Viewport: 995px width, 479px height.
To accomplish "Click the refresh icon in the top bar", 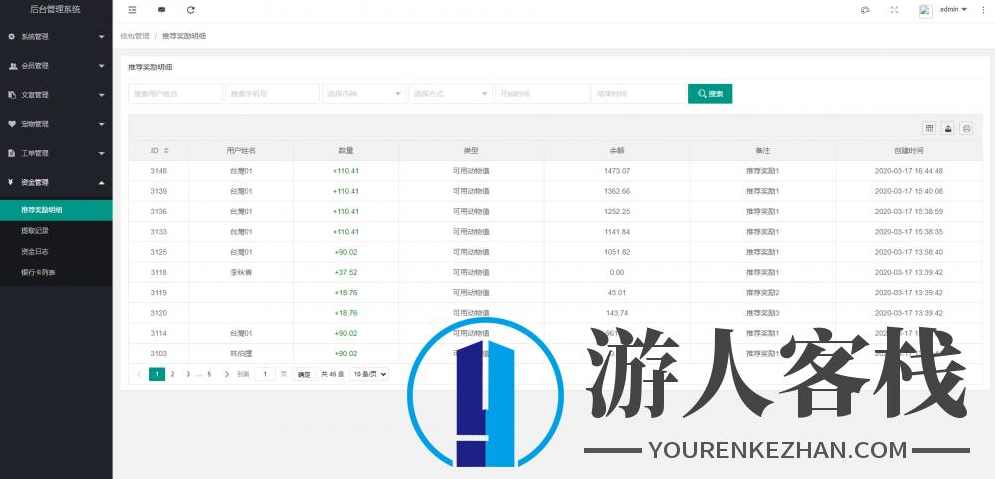I will click(x=191, y=10).
